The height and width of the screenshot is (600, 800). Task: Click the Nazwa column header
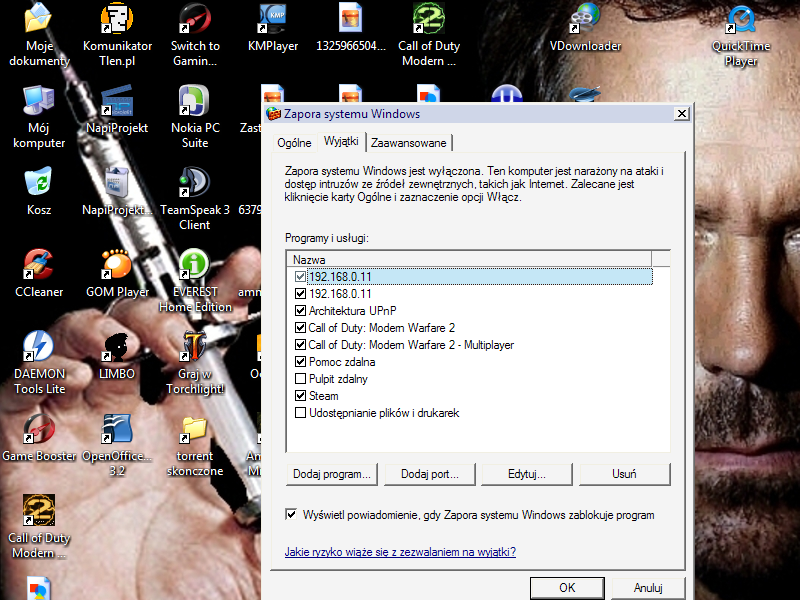[469, 259]
